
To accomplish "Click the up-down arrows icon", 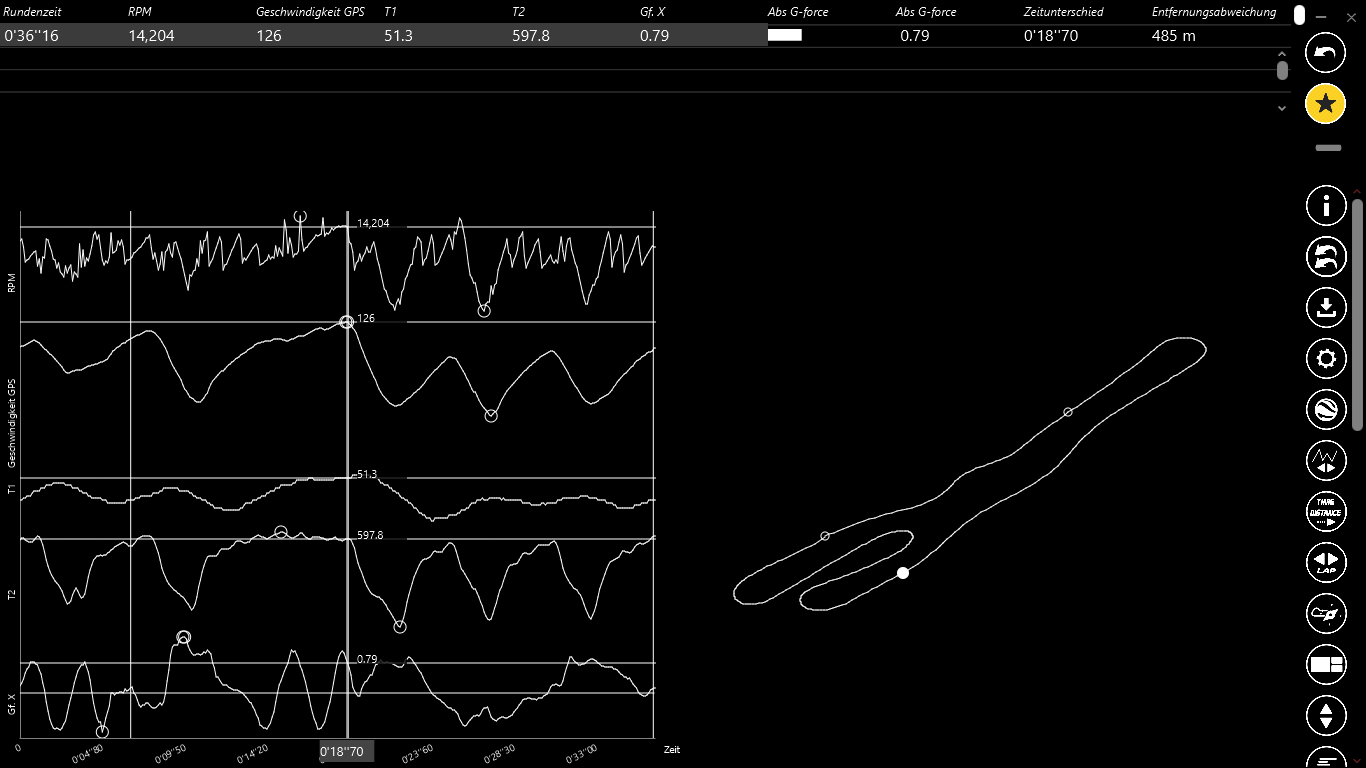I will [1326, 715].
